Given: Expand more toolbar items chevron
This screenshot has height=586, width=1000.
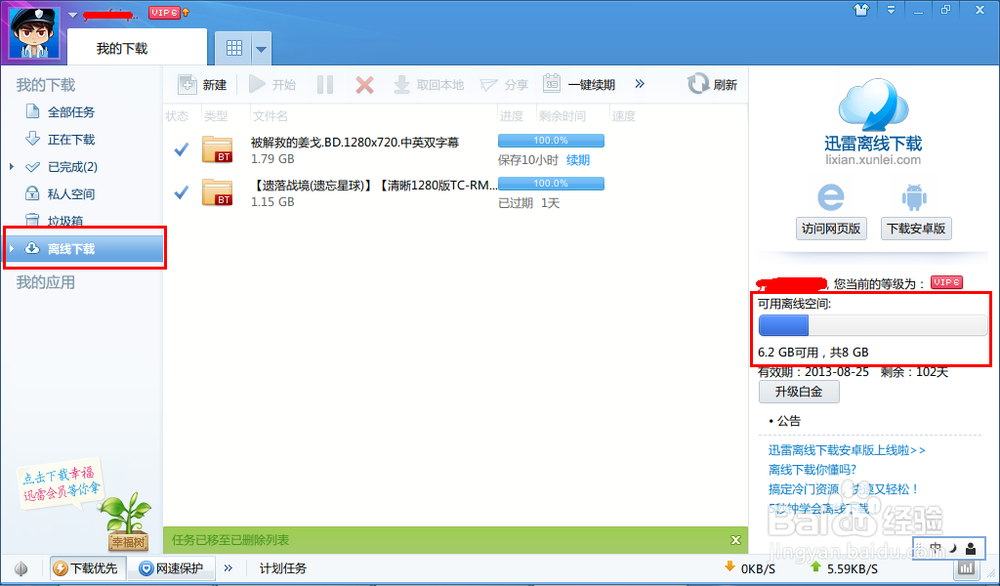Looking at the screenshot, I should (640, 84).
